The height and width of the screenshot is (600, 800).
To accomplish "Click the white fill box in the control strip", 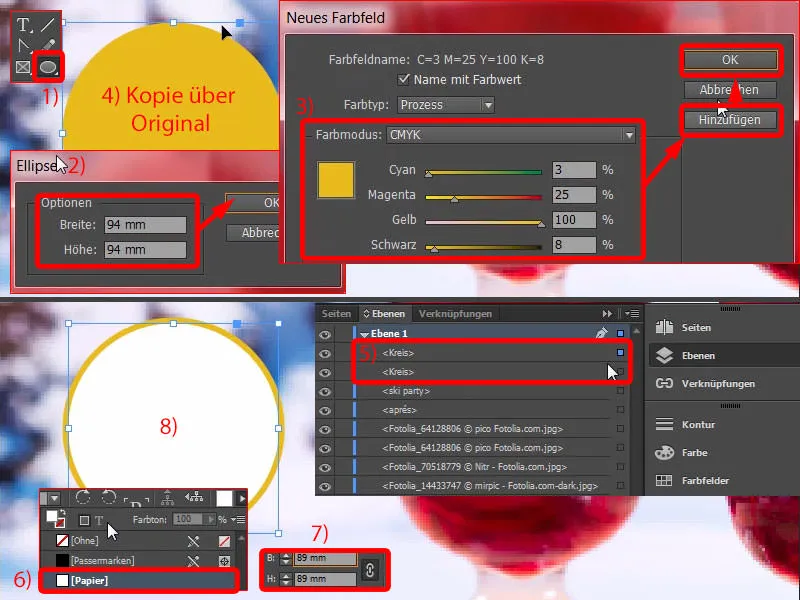I will click(x=224, y=498).
